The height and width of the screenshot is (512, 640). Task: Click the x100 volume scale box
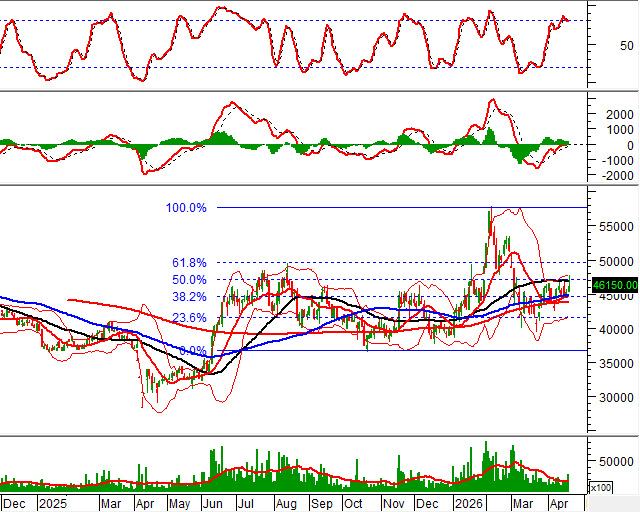point(601,487)
